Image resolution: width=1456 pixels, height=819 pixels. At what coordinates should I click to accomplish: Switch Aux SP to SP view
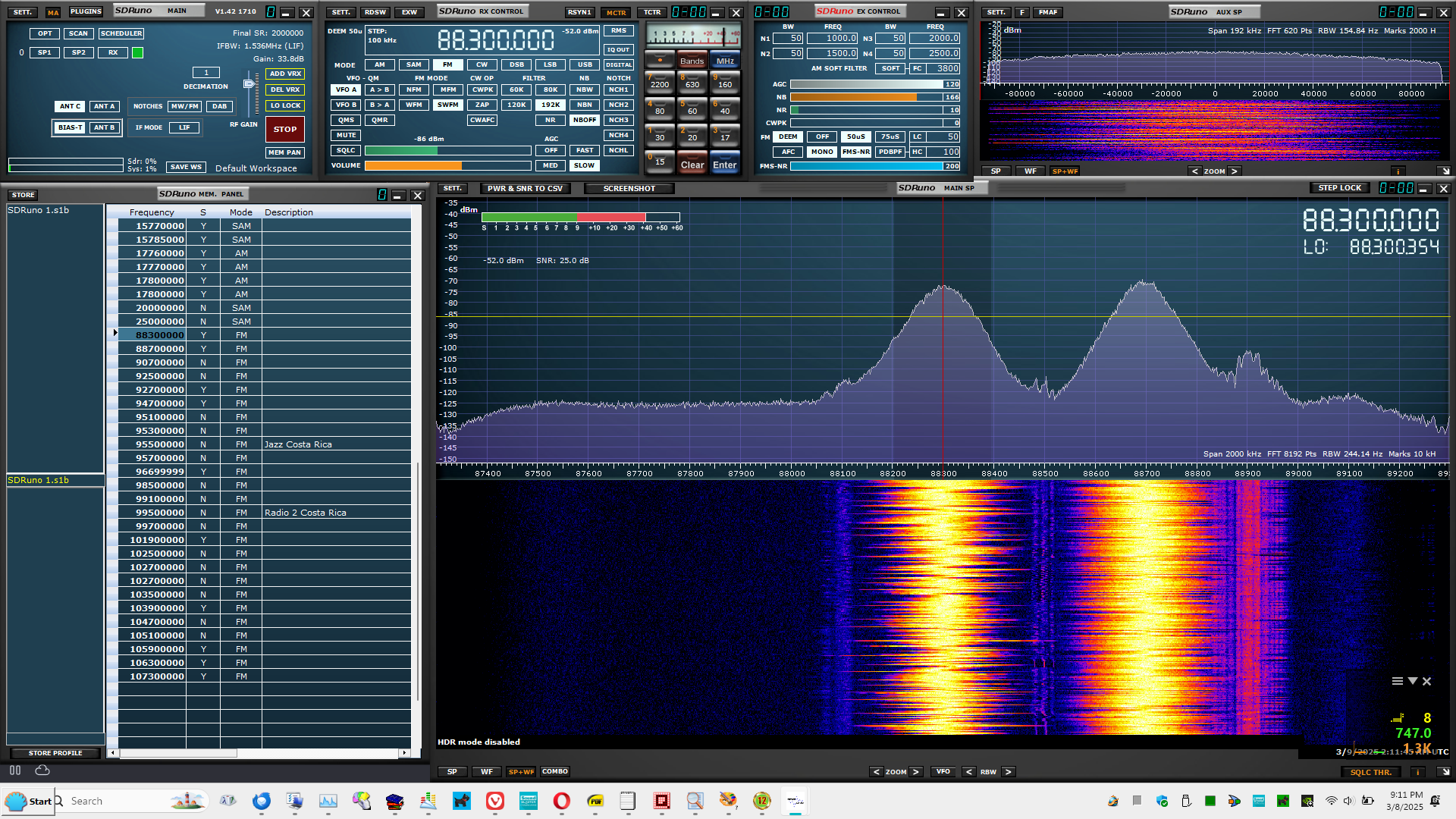[x=996, y=171]
